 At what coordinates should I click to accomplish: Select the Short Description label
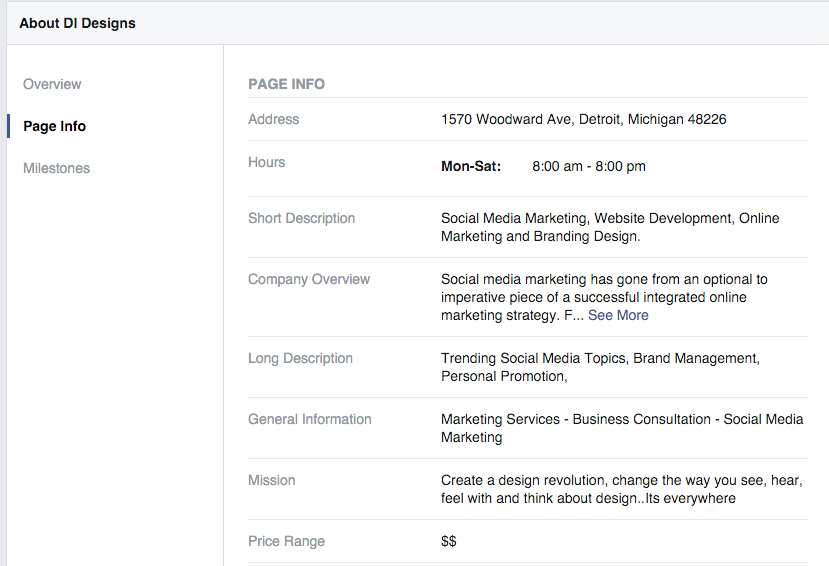pos(301,218)
